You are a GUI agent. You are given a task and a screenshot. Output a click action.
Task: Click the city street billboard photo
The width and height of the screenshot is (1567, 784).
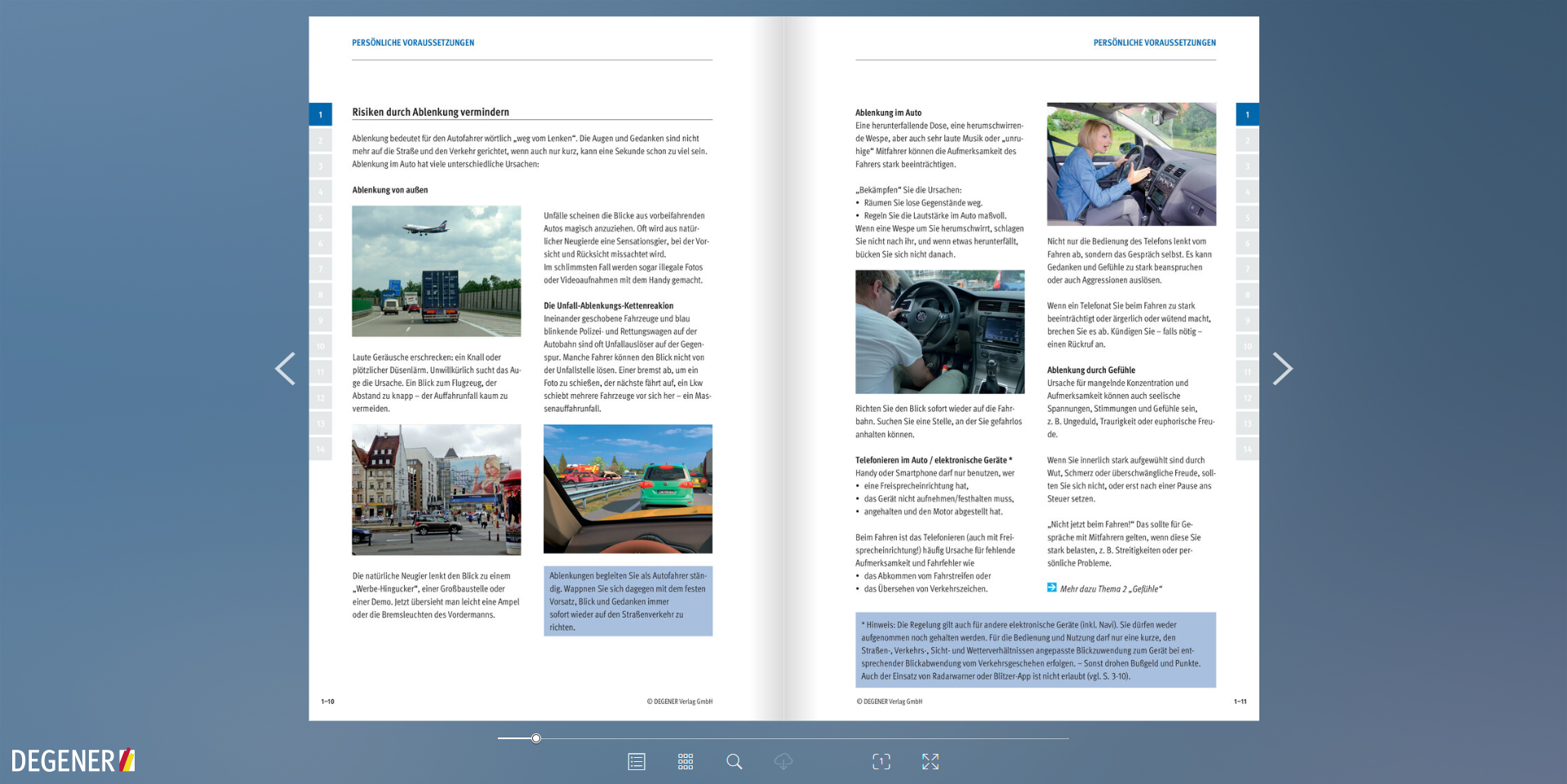[437, 489]
